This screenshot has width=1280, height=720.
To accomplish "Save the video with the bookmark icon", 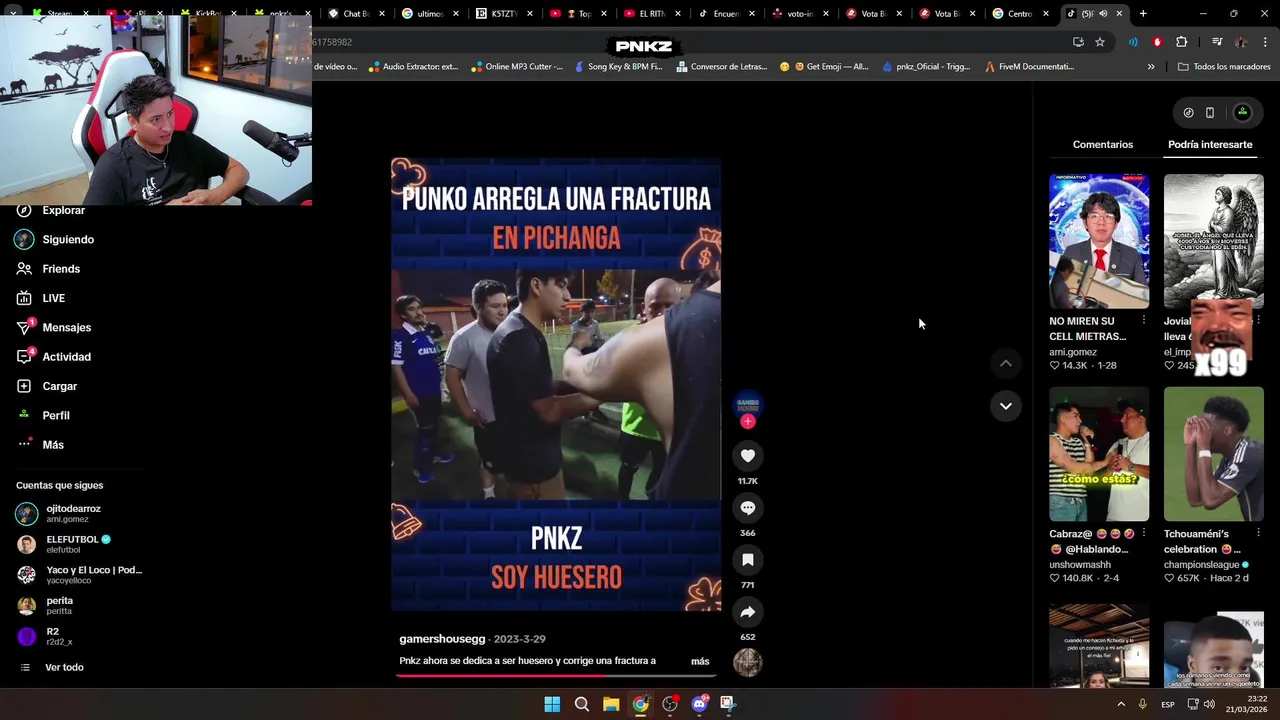I will (x=748, y=560).
